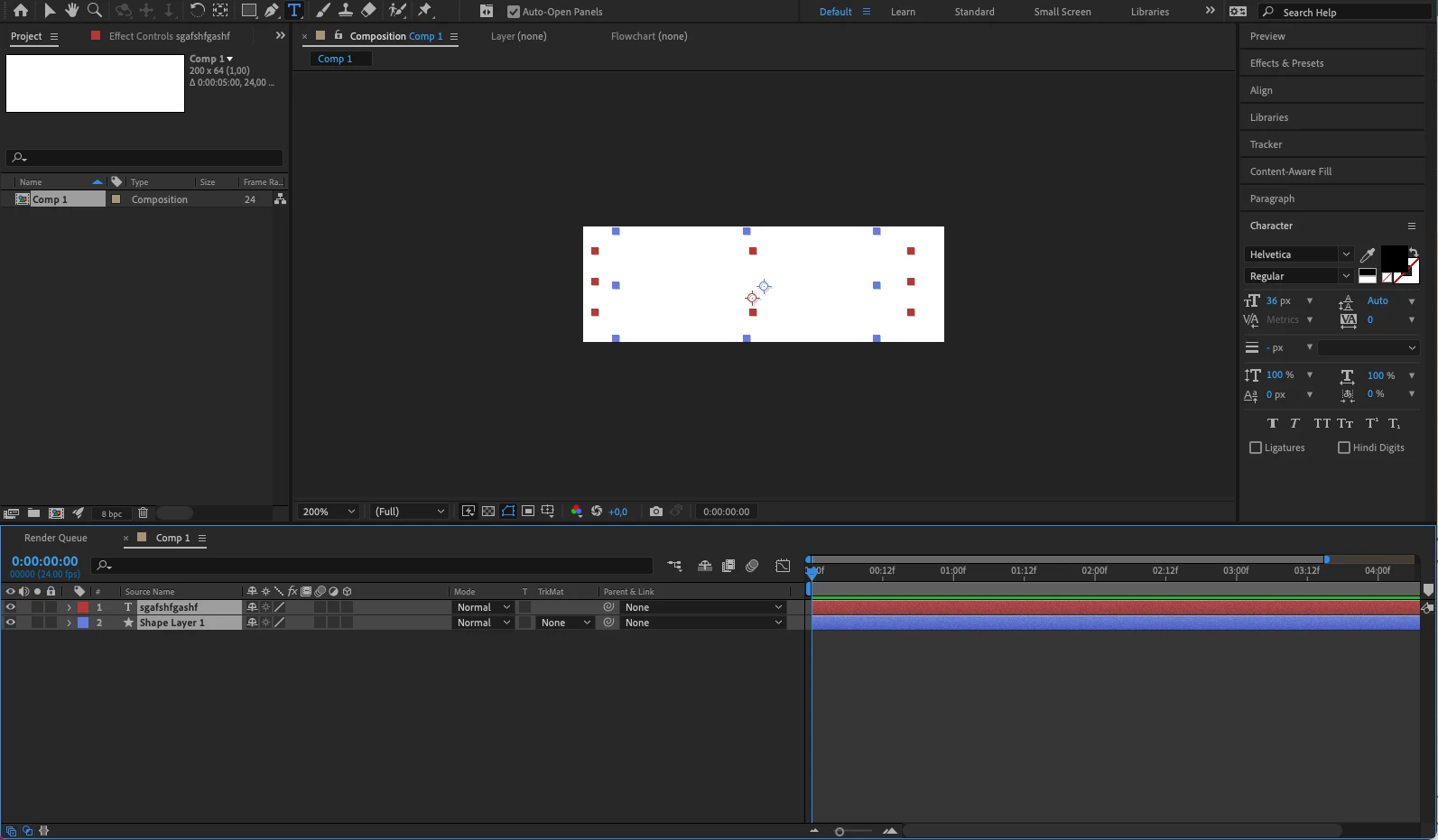
Task: Select the Puppet Pin tool
Action: [425, 11]
